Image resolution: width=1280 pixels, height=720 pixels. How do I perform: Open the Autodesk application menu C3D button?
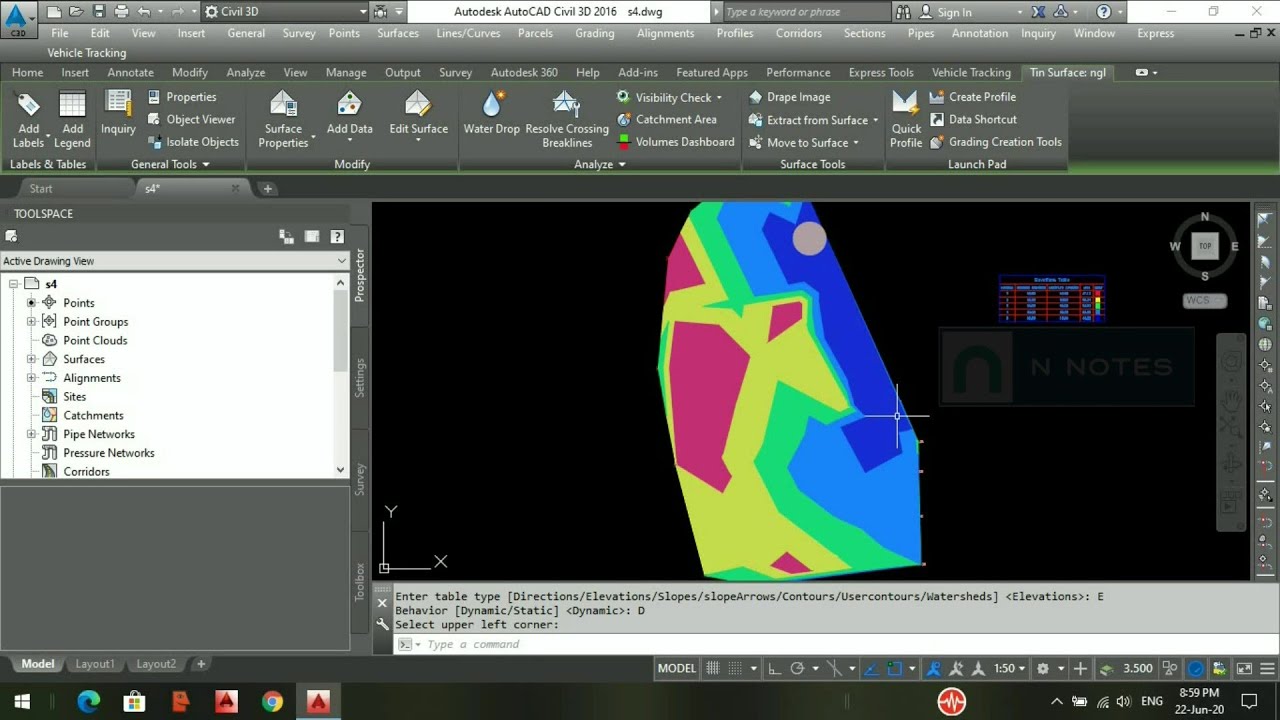click(x=17, y=18)
